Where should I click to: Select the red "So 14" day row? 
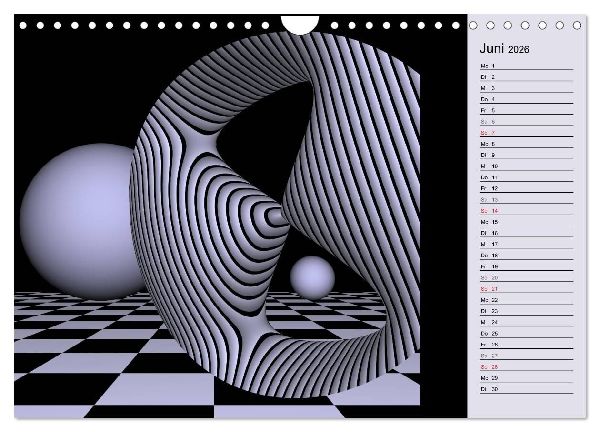[527, 210]
